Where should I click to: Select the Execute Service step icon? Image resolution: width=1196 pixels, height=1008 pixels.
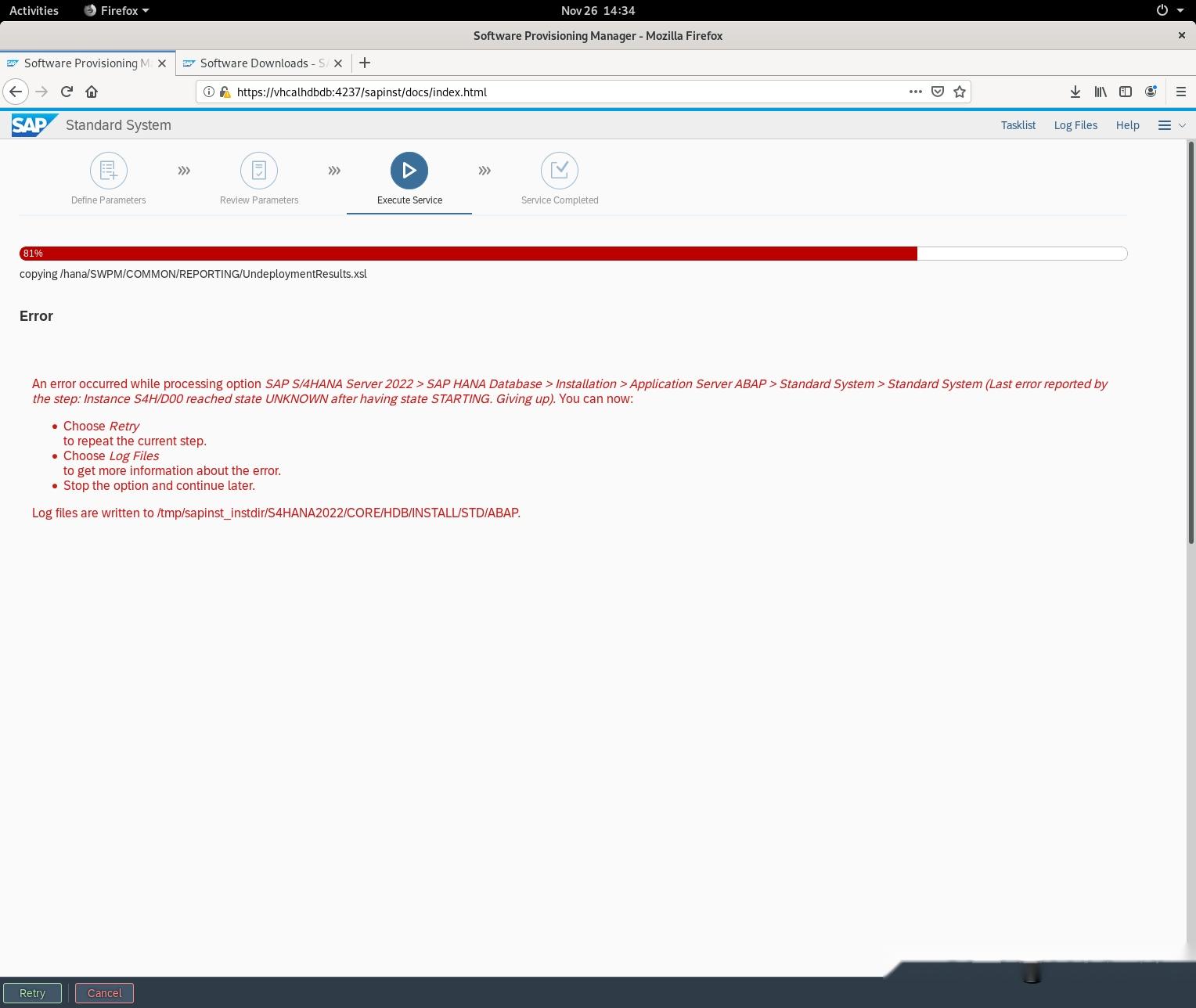pos(409,171)
